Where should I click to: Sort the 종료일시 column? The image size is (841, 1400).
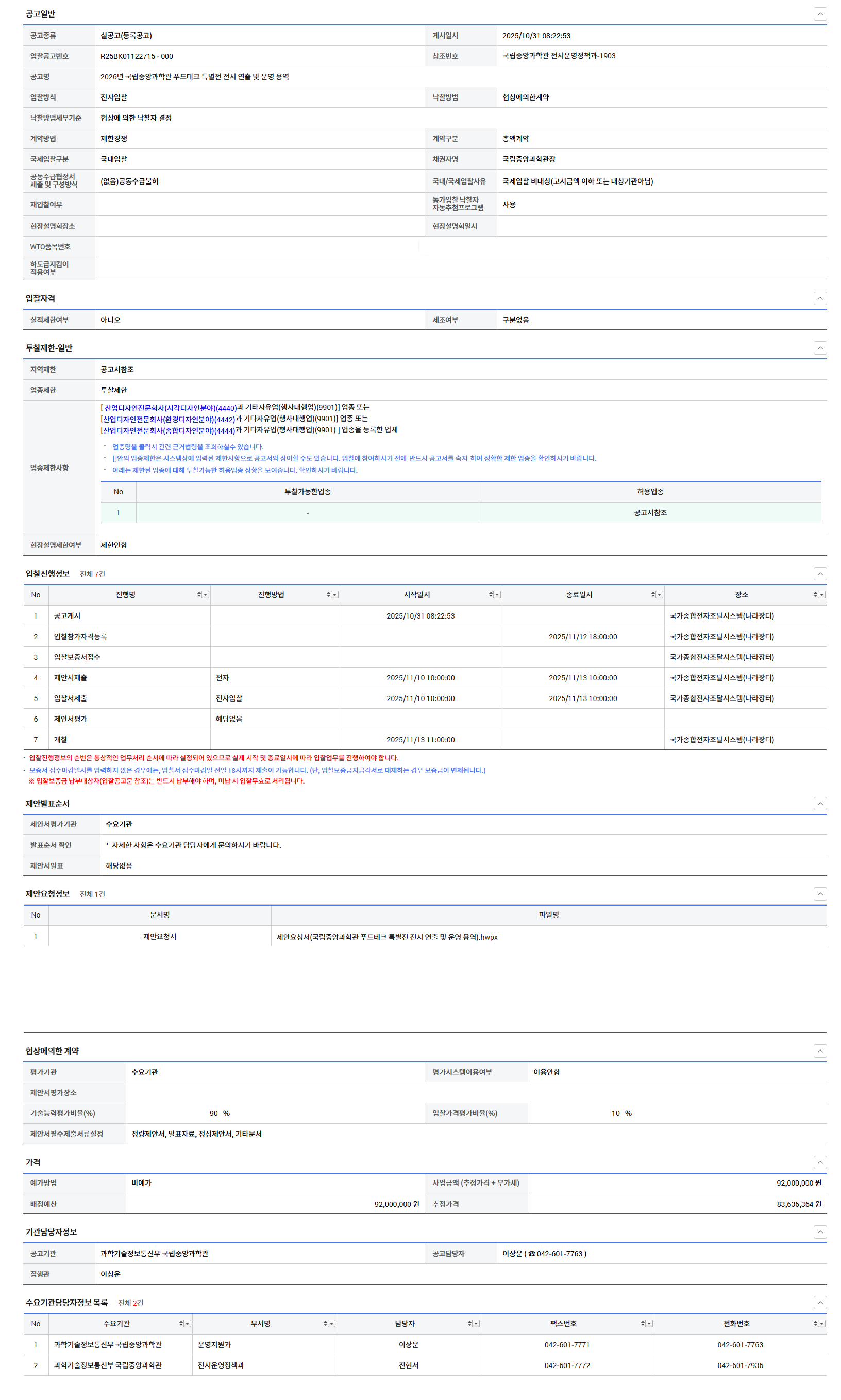coord(653,594)
